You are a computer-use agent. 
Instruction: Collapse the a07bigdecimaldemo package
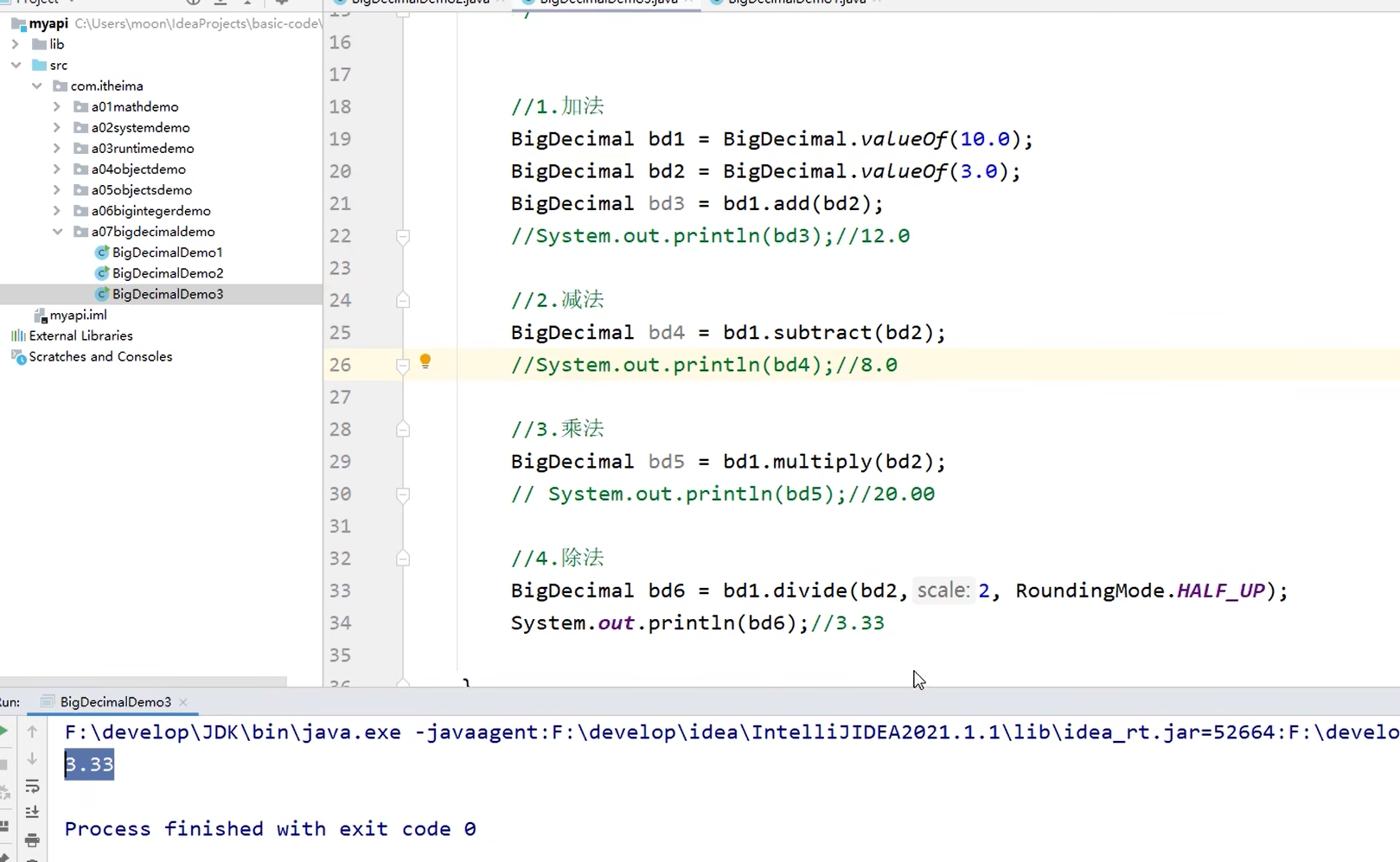(x=57, y=232)
